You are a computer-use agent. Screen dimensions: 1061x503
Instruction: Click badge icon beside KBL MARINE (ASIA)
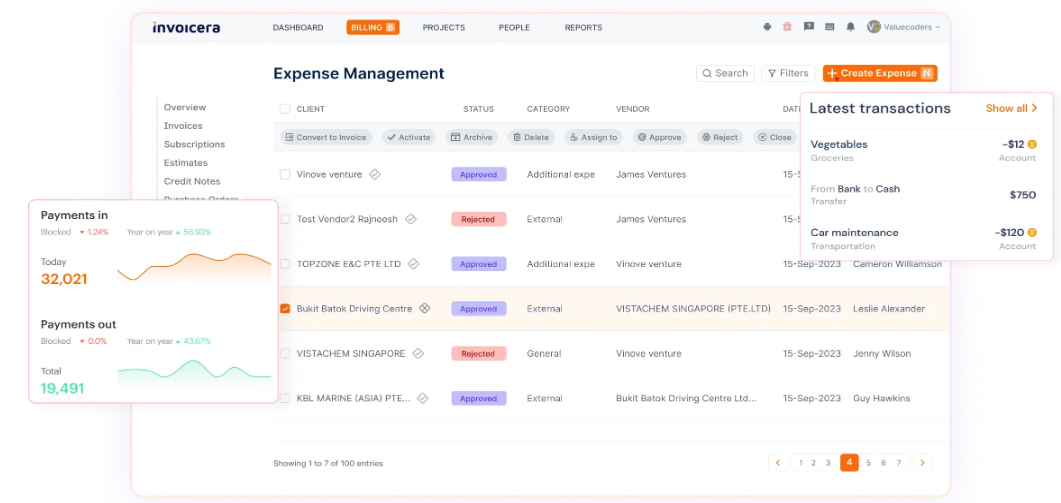pyautogui.click(x=423, y=398)
